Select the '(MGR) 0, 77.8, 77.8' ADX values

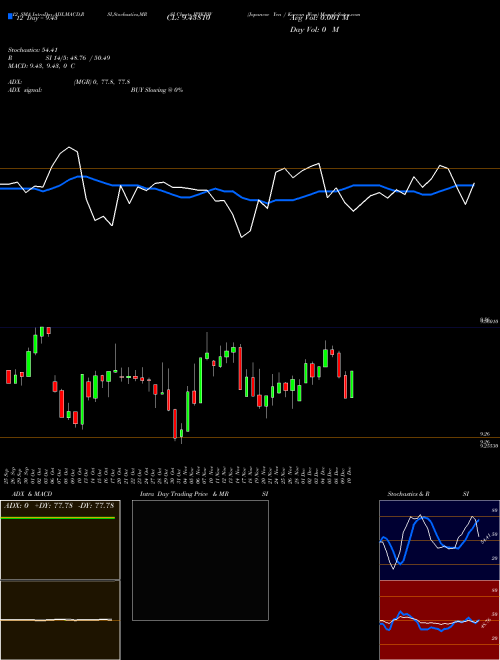101,82
